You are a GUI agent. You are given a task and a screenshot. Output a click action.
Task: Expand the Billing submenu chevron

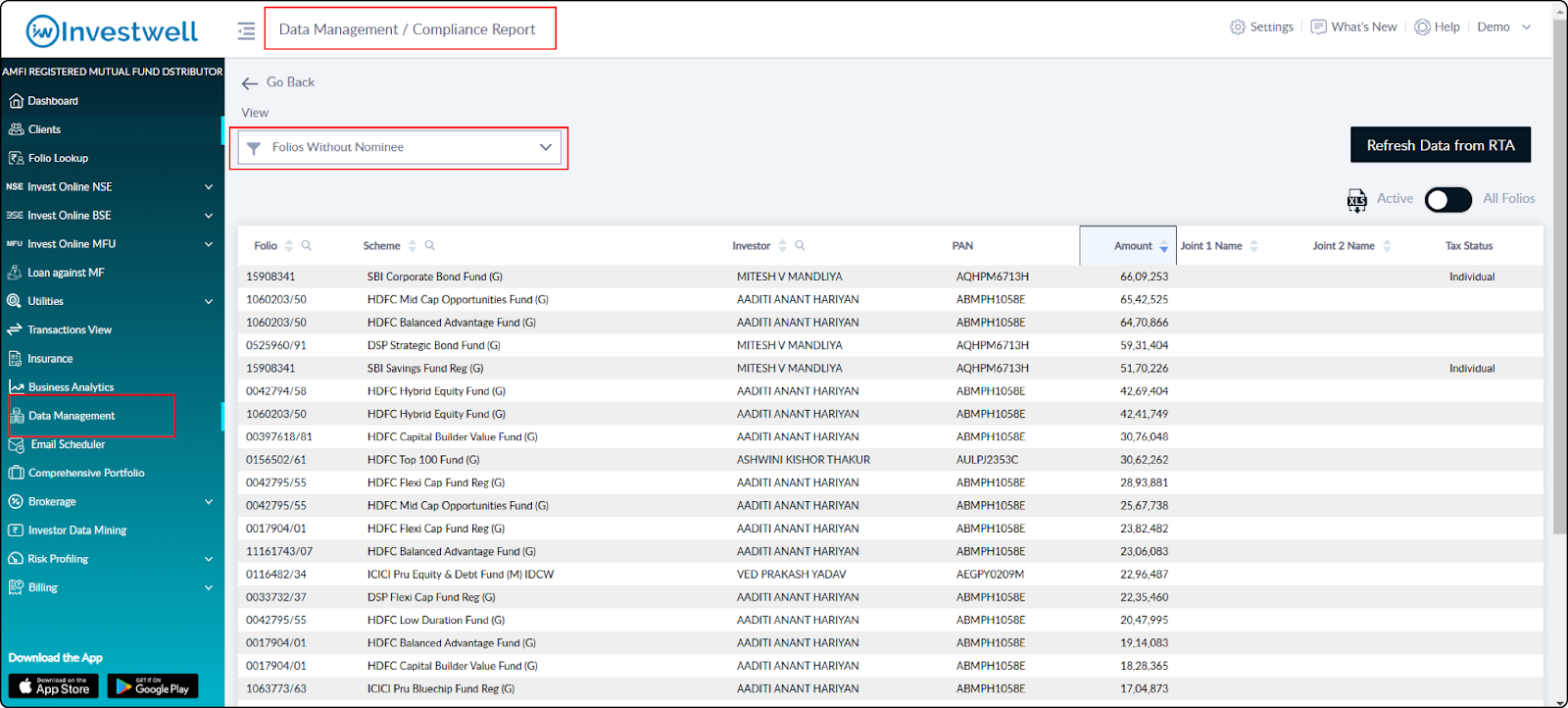pos(209,587)
